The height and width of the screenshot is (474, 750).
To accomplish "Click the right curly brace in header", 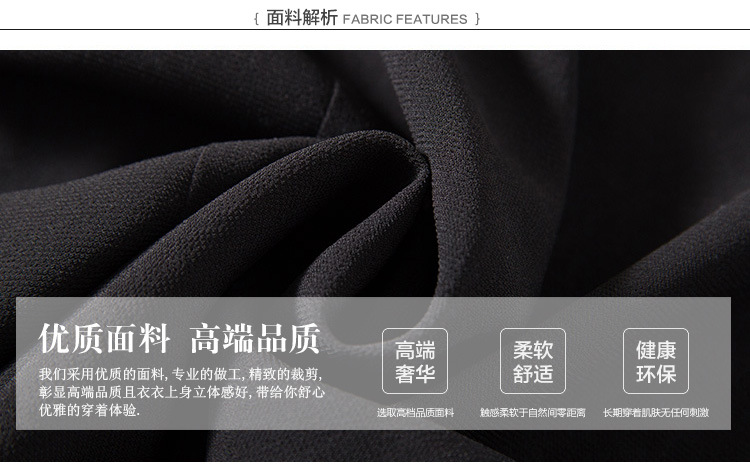I will coord(478,19).
